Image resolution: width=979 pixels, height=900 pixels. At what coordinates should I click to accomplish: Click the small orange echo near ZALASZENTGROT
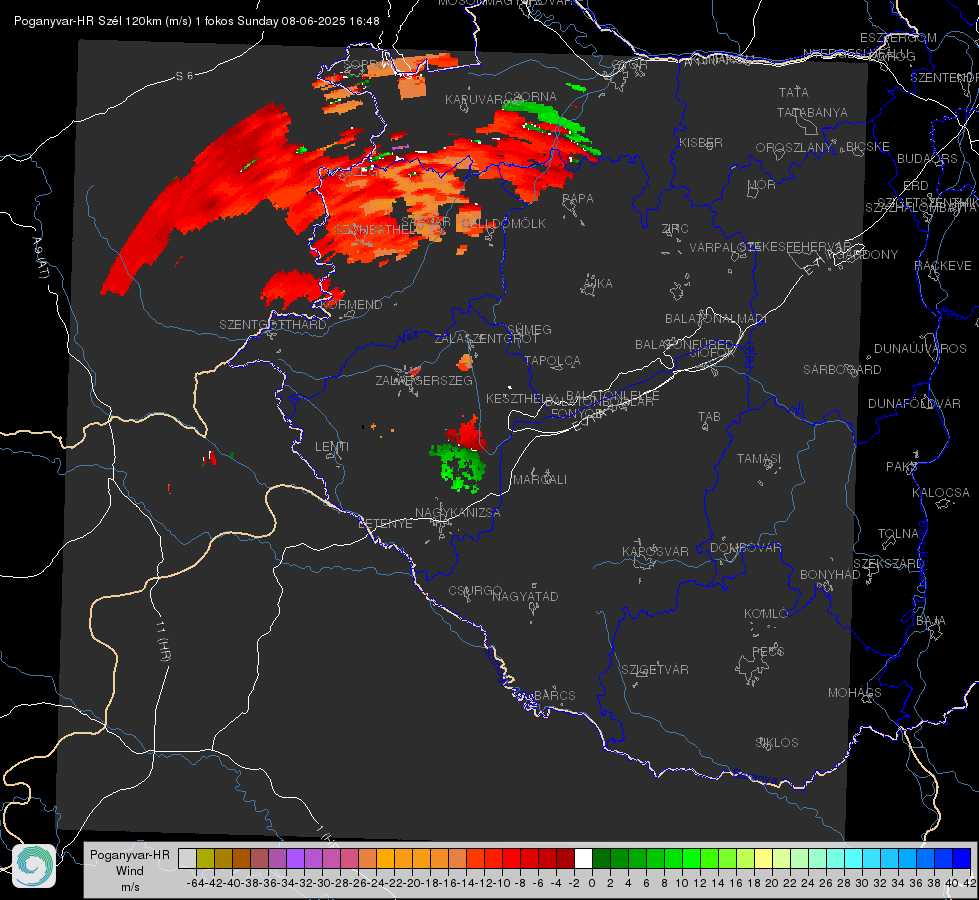pyautogui.click(x=465, y=362)
